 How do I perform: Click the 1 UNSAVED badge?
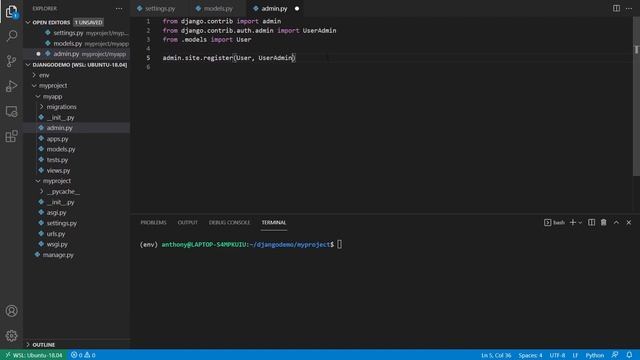[89, 22]
